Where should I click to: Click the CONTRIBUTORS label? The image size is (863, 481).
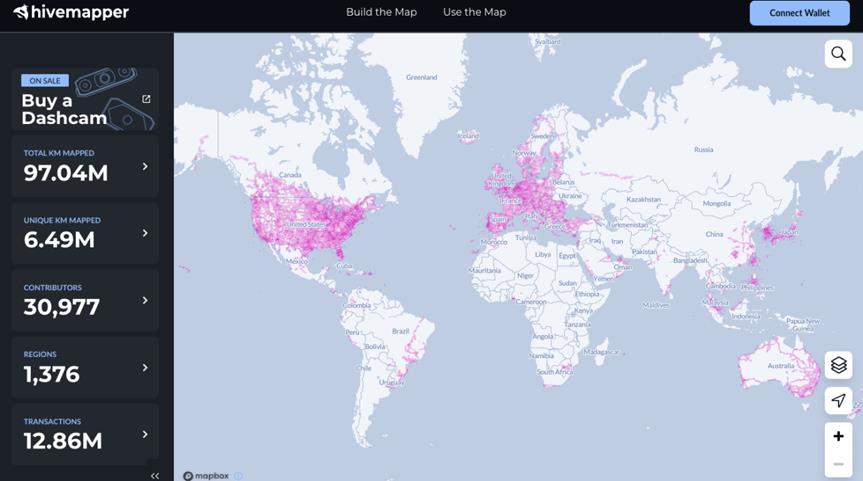click(53, 287)
